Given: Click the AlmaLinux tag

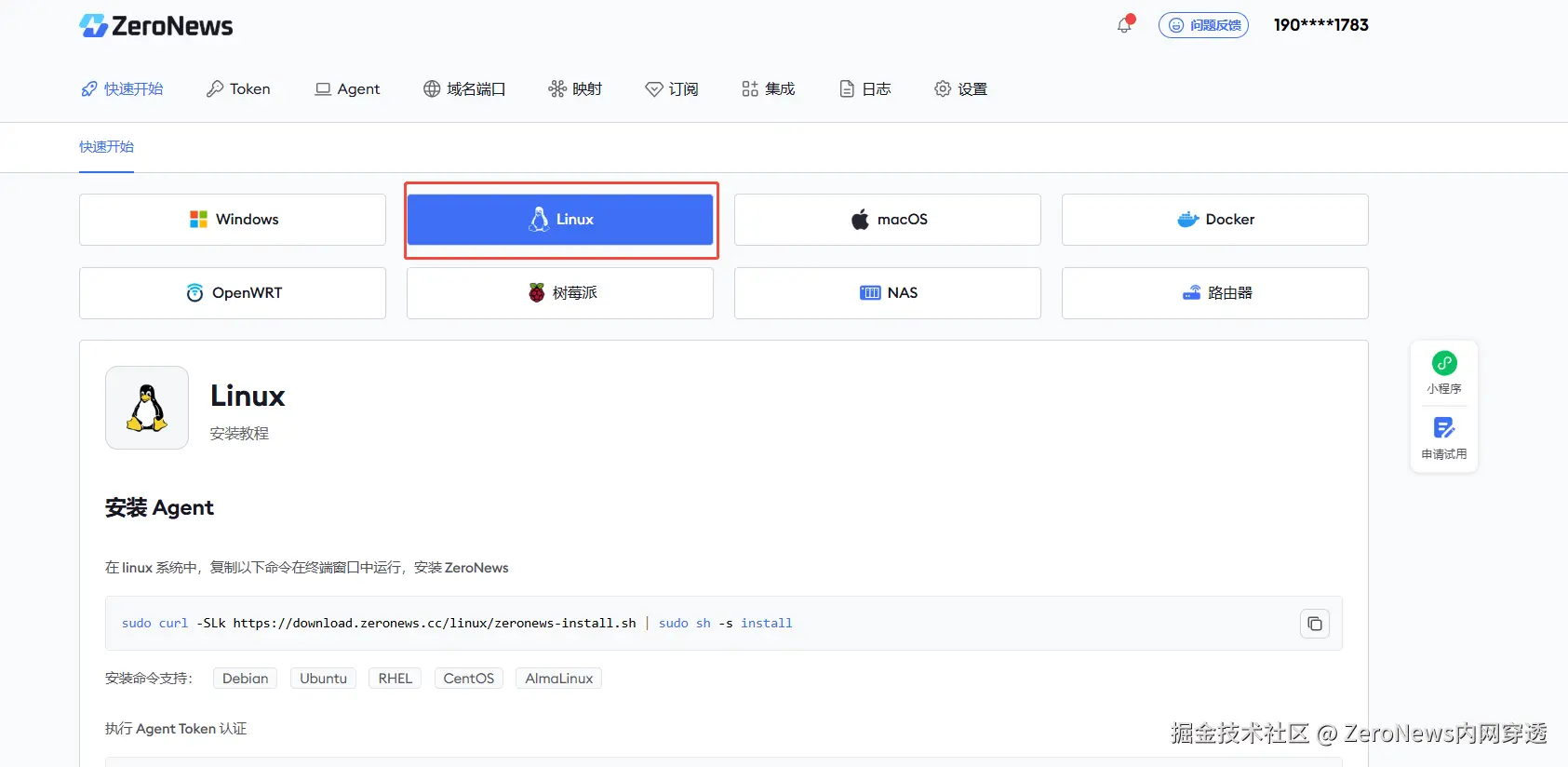Looking at the screenshot, I should pyautogui.click(x=558, y=679).
